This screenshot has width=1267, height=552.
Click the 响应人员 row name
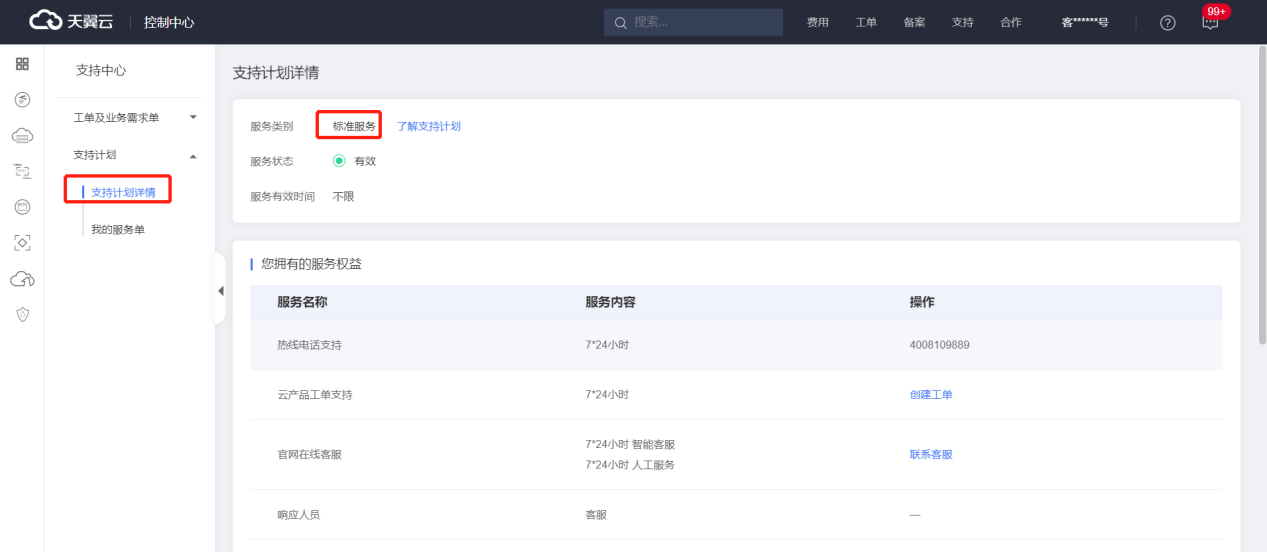click(x=298, y=515)
